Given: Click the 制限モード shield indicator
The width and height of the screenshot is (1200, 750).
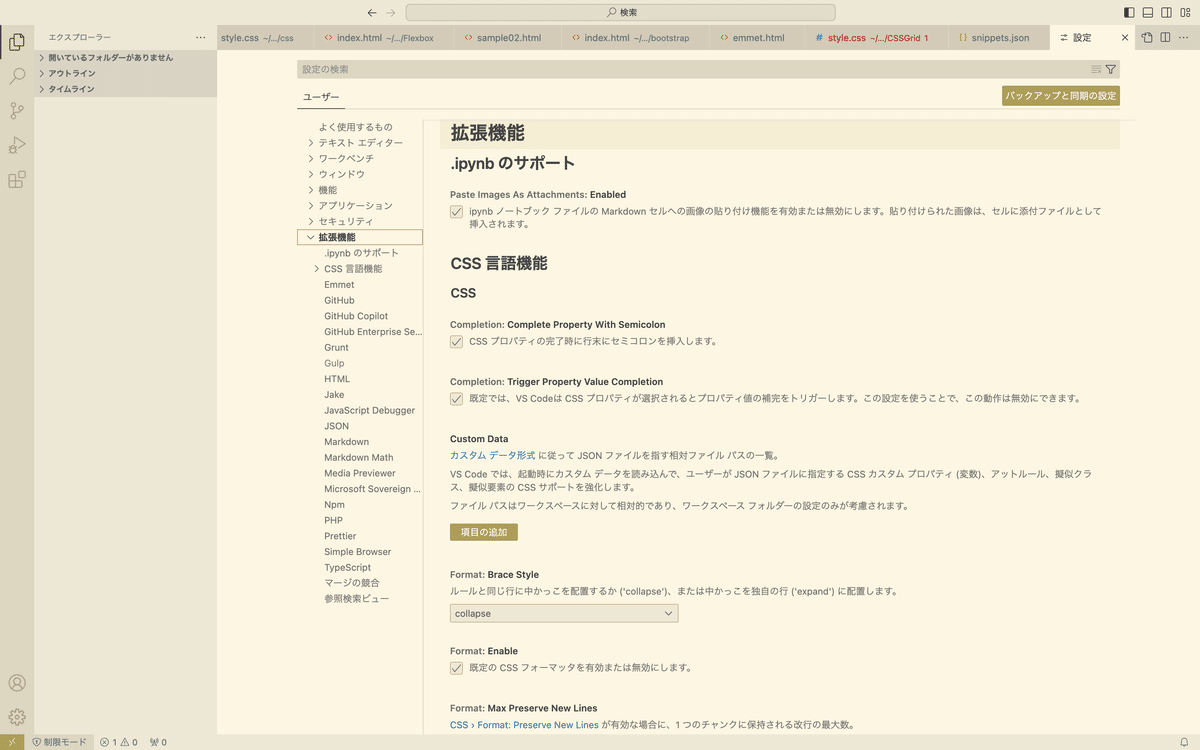Looking at the screenshot, I should click(59, 742).
